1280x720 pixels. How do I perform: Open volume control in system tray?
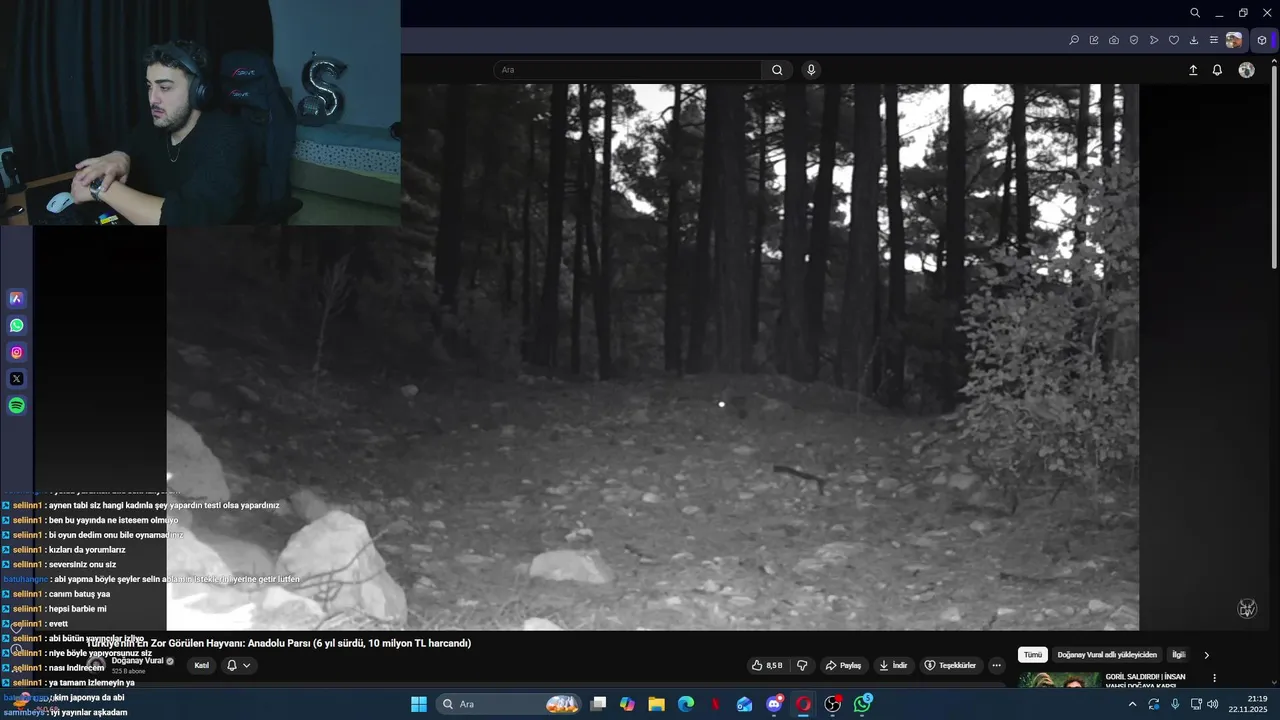pyautogui.click(x=1213, y=704)
